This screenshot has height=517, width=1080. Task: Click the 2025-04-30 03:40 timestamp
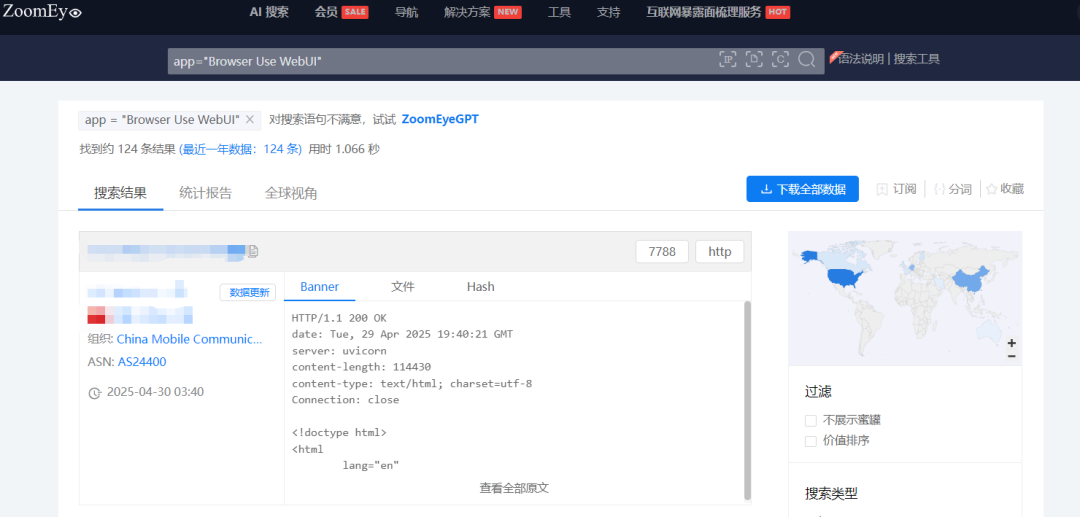click(x=155, y=392)
